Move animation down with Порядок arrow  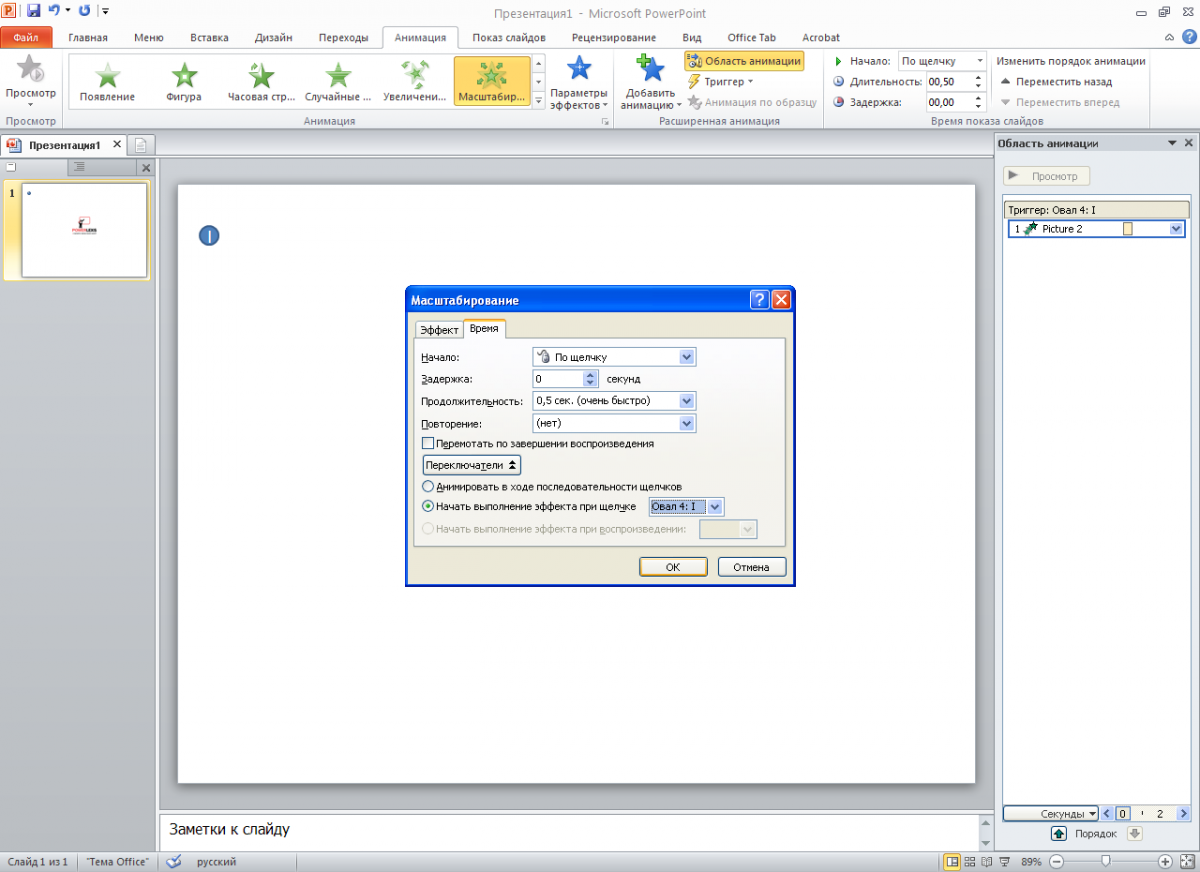pyautogui.click(x=1134, y=833)
